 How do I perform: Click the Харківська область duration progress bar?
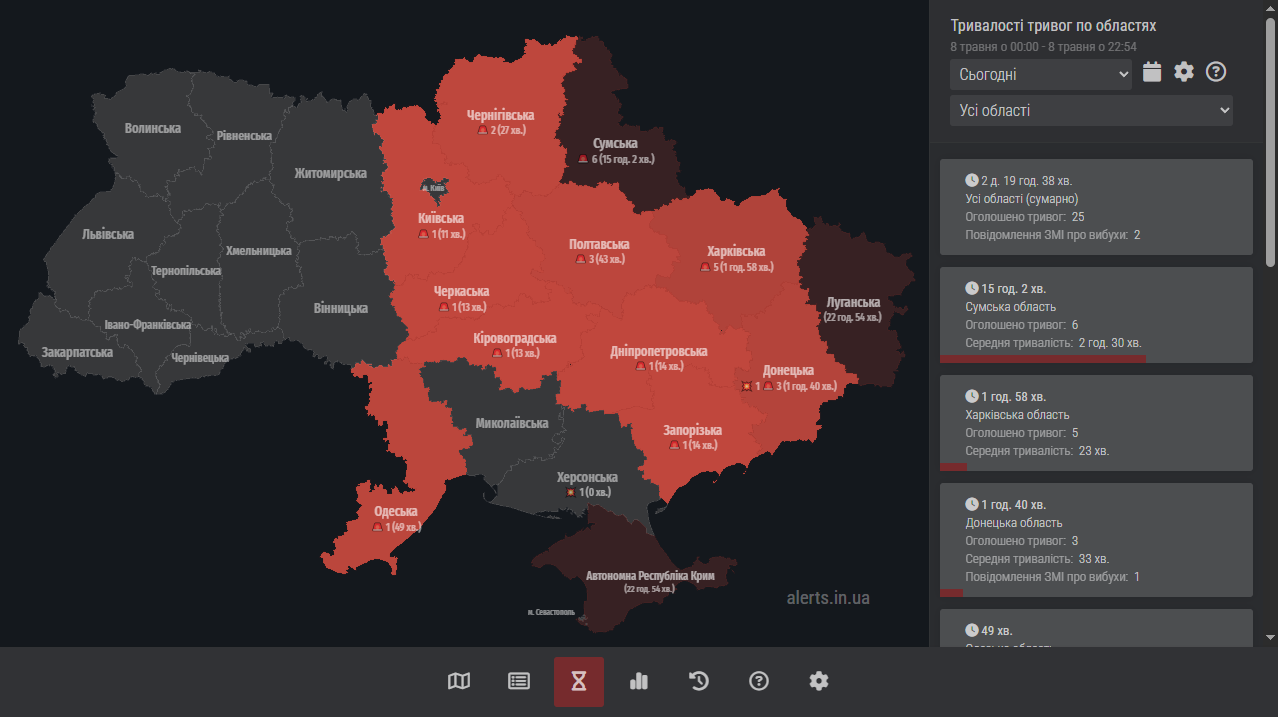click(954, 467)
